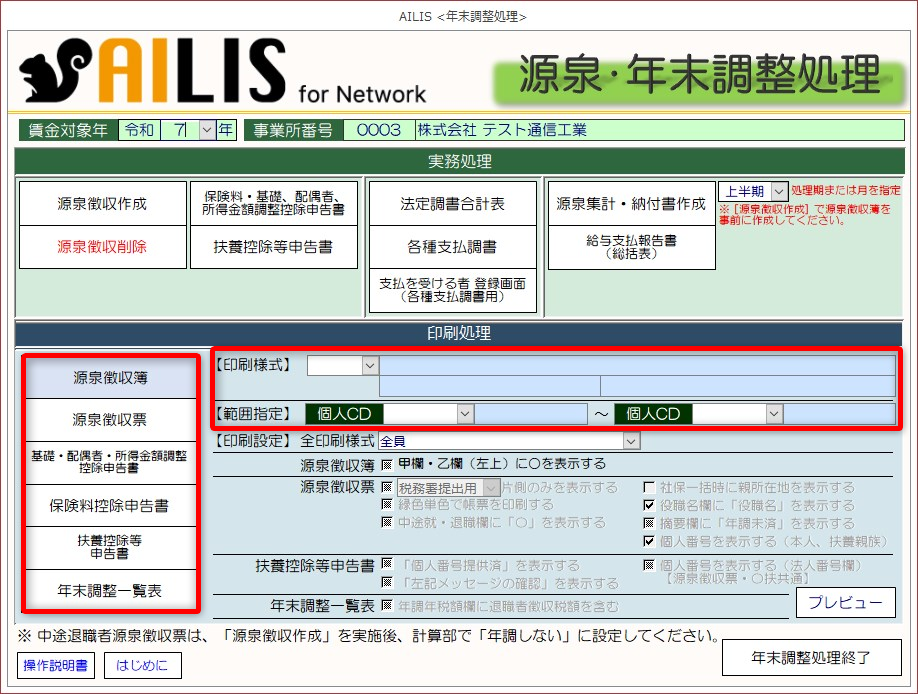Uncheck 役職名欄に「役職名」を表示する
Screen dimensions: 918x694
648,506
